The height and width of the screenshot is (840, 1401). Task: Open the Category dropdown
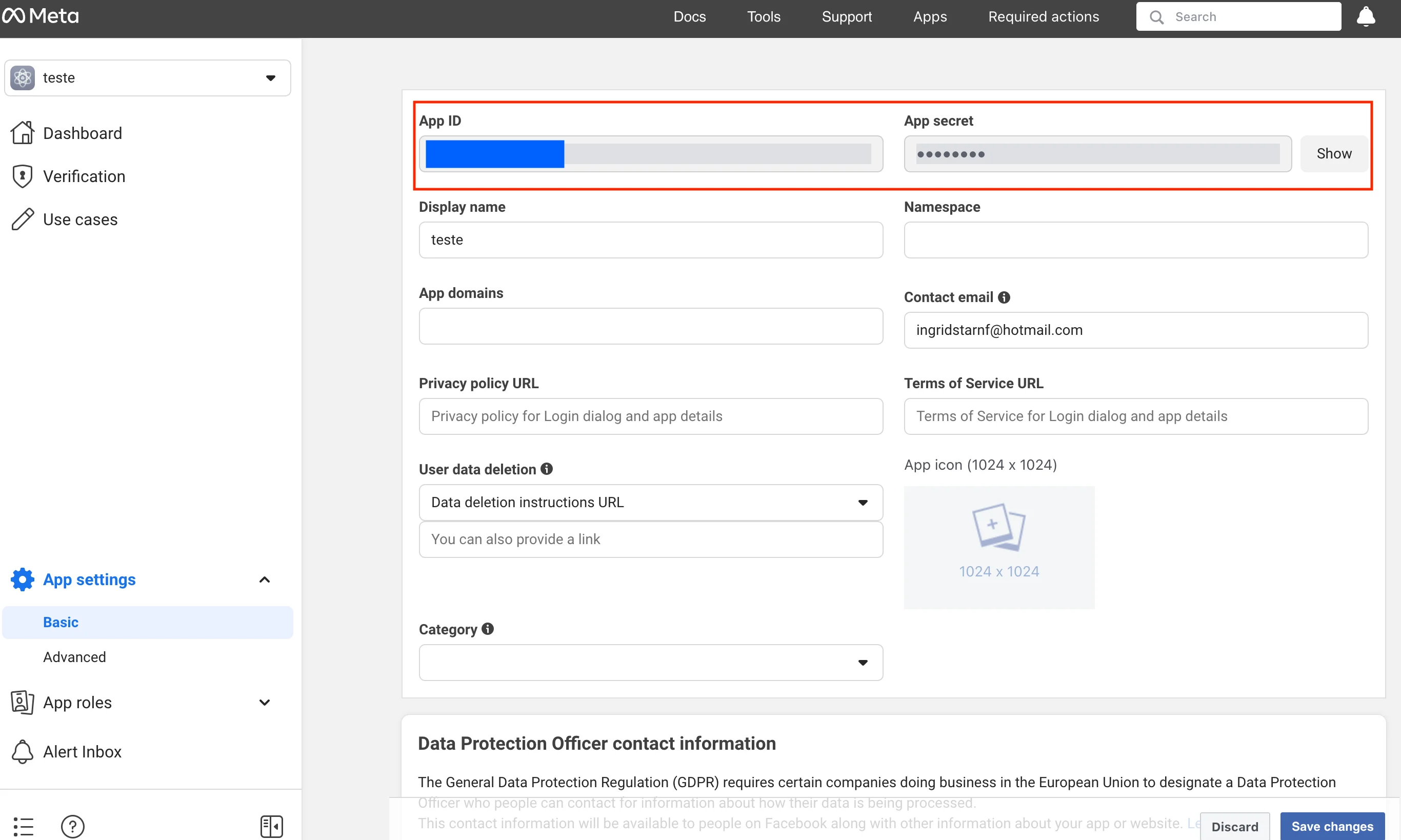click(x=650, y=662)
